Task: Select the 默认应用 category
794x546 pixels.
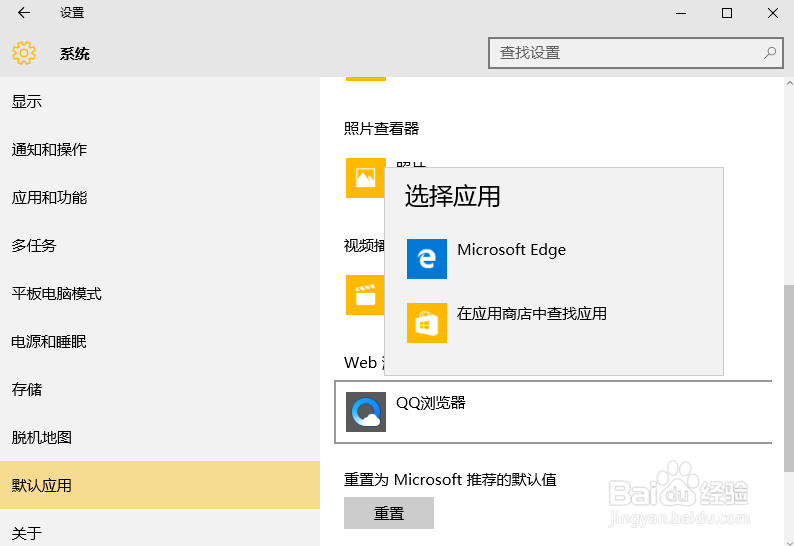Action: 160,485
